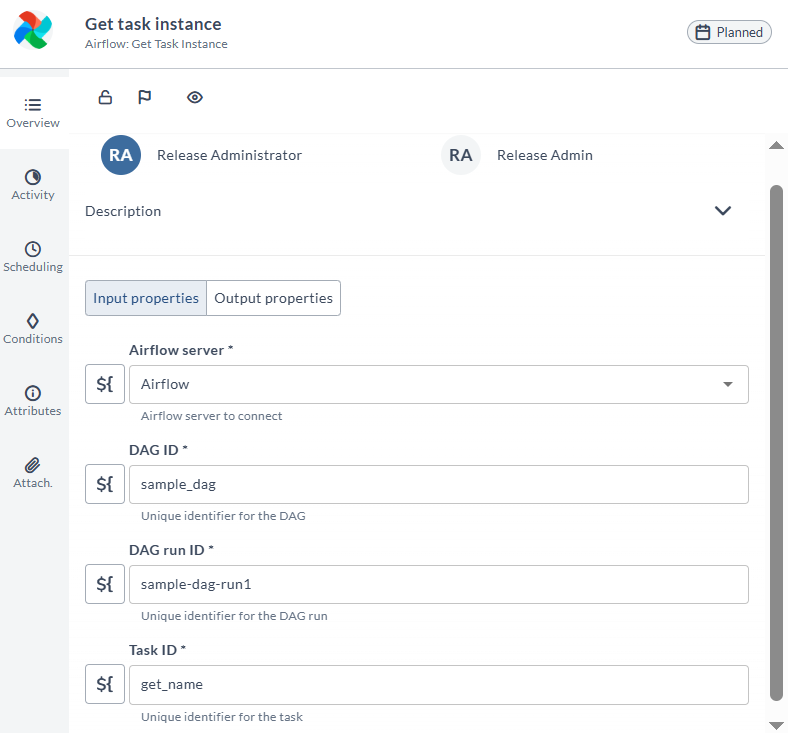
Task: Click the Get task instance title
Action: [153, 24]
